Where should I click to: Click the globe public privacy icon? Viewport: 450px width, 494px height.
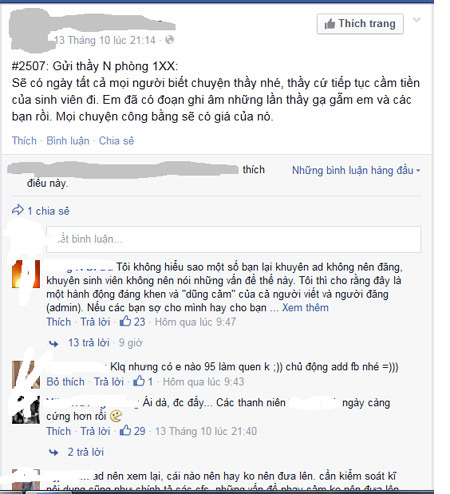click(x=169, y=40)
